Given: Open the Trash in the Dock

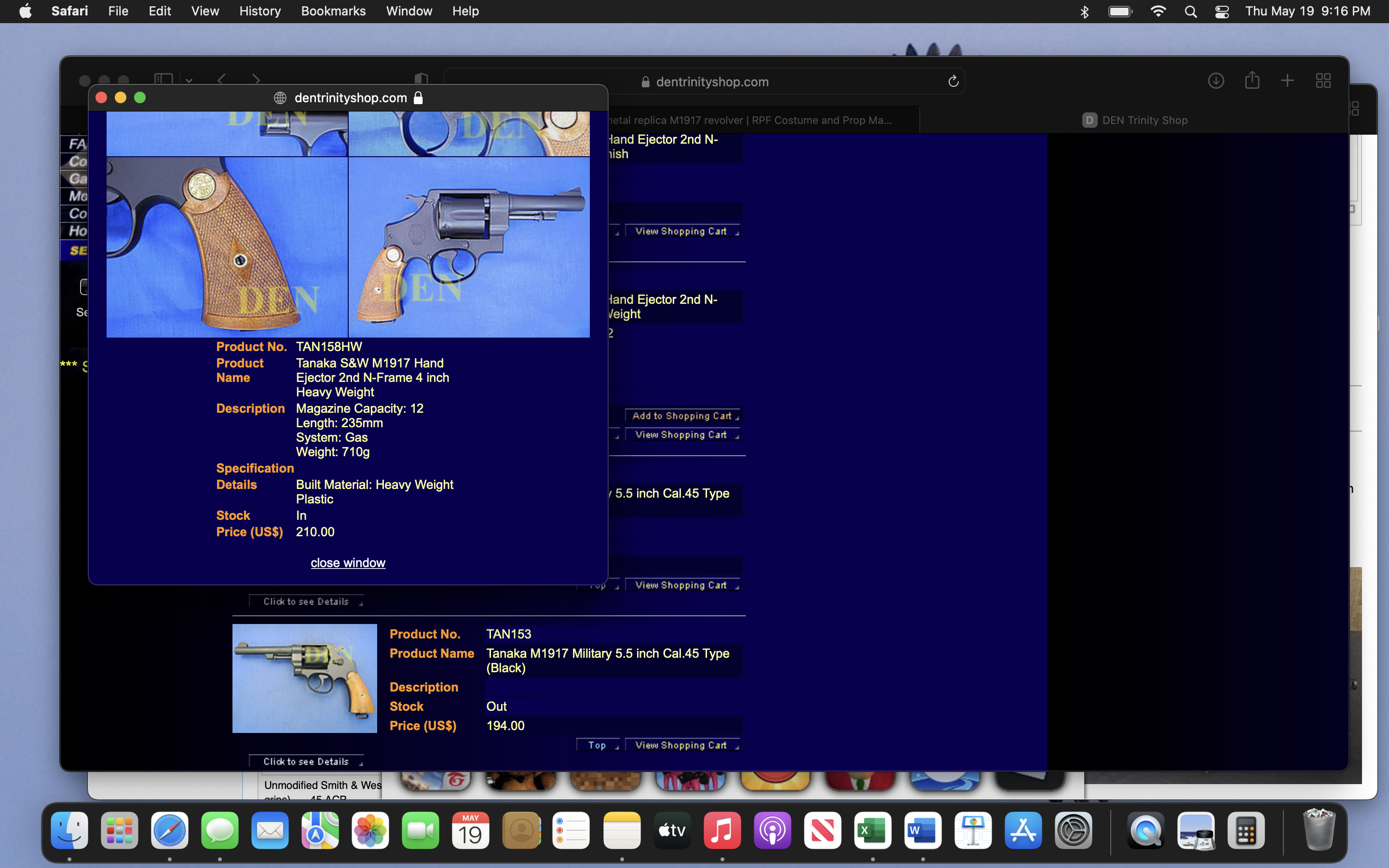Looking at the screenshot, I should pyautogui.click(x=1319, y=831).
